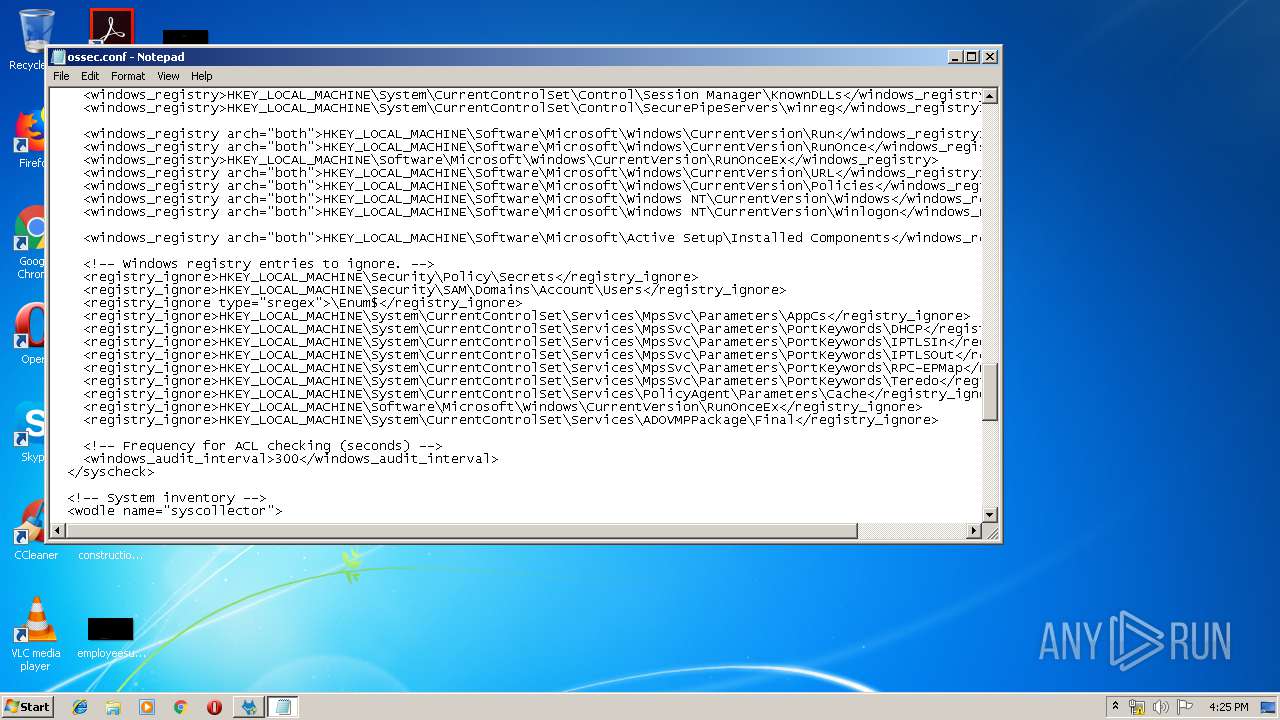
Task: Click the 'Windows registry entries to ignore' comment
Action: pos(258,264)
